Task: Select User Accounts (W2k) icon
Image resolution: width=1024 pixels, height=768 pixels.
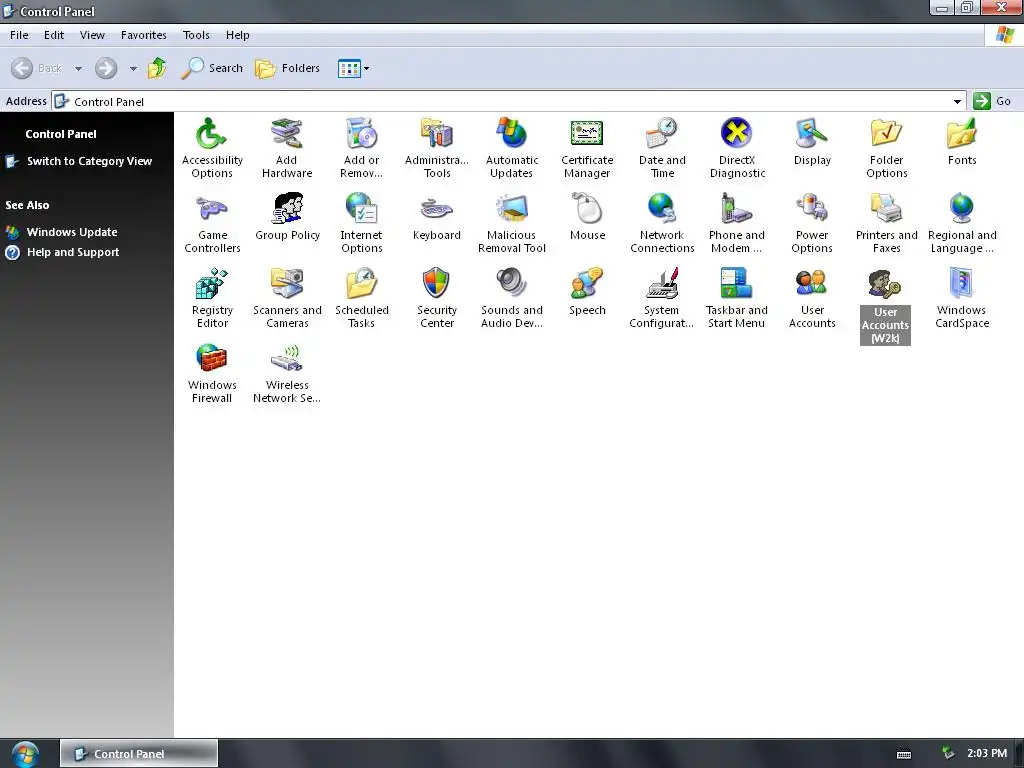Action: pyautogui.click(x=885, y=306)
